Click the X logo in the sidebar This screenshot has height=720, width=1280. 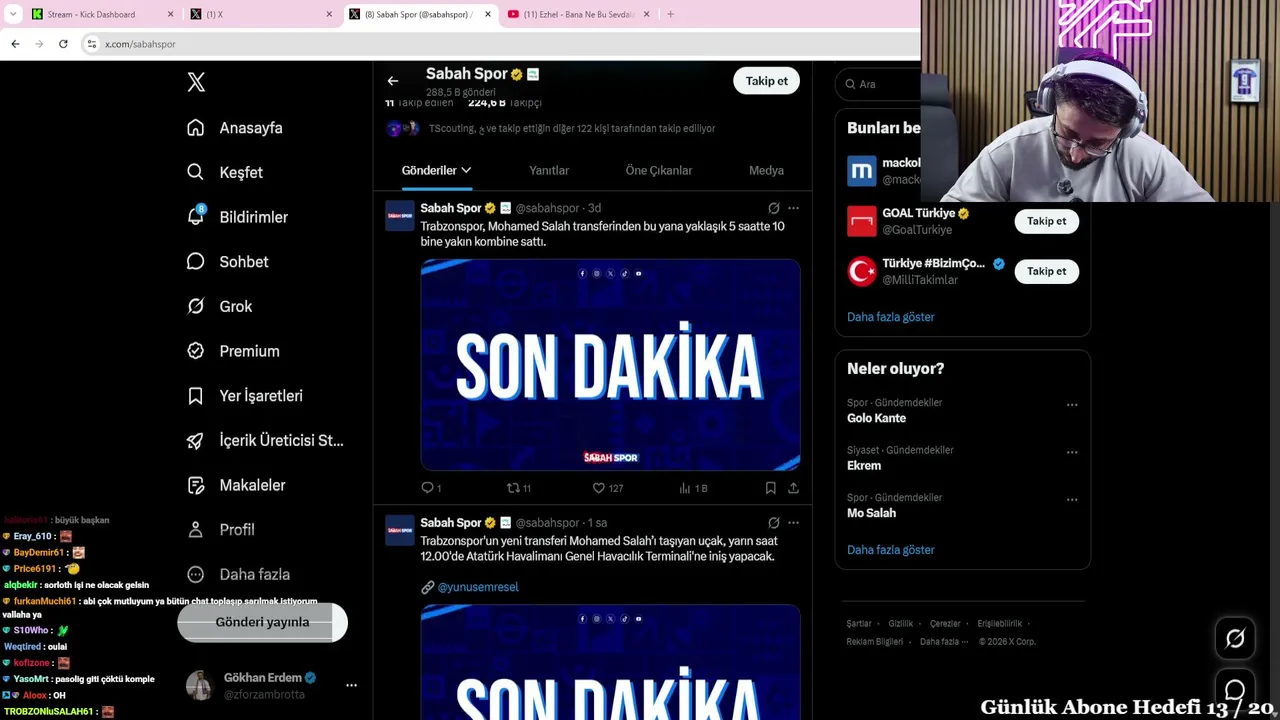click(x=196, y=83)
